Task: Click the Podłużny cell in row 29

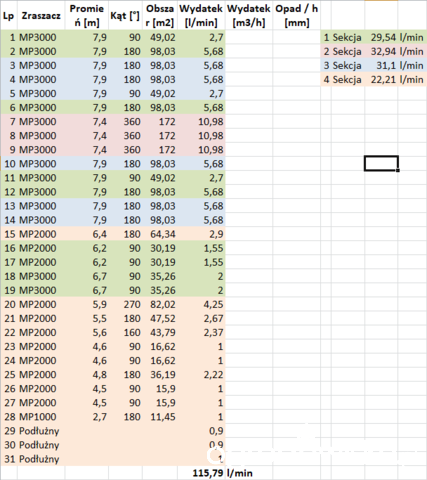Action: tap(41, 431)
